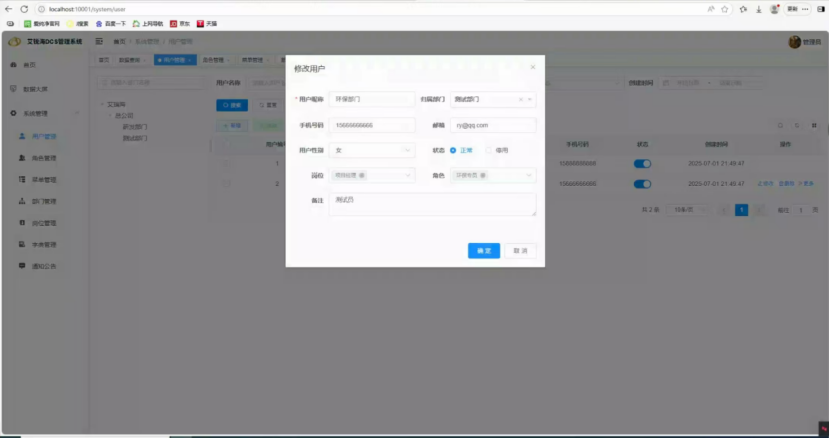830x438 pixels.
Task: Click the 取消 button
Action: pyautogui.click(x=520, y=251)
